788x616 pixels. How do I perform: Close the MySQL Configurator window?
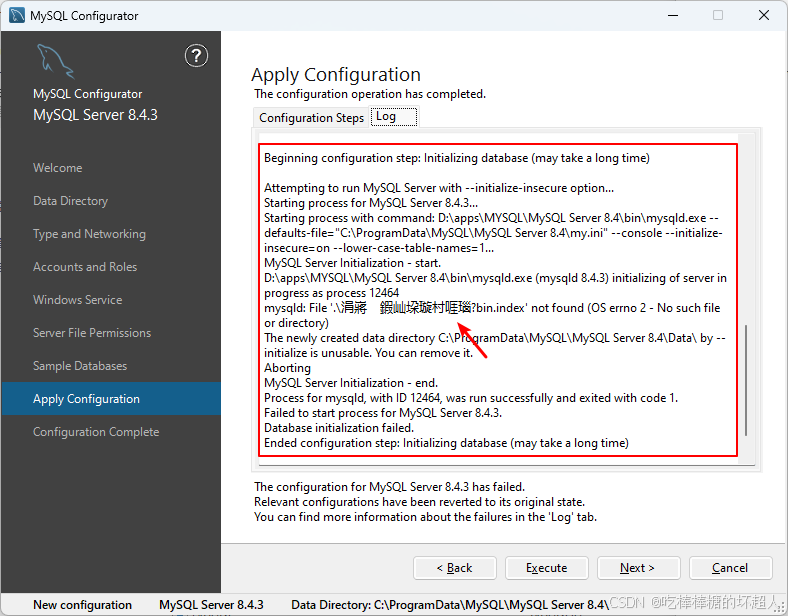coord(764,15)
